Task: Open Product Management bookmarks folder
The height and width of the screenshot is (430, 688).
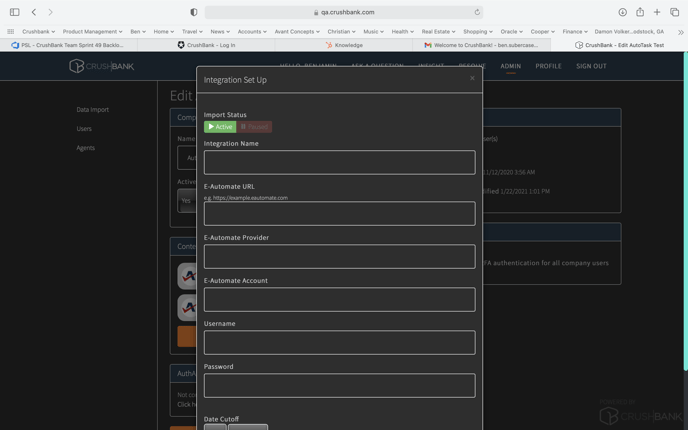Action: click(92, 32)
